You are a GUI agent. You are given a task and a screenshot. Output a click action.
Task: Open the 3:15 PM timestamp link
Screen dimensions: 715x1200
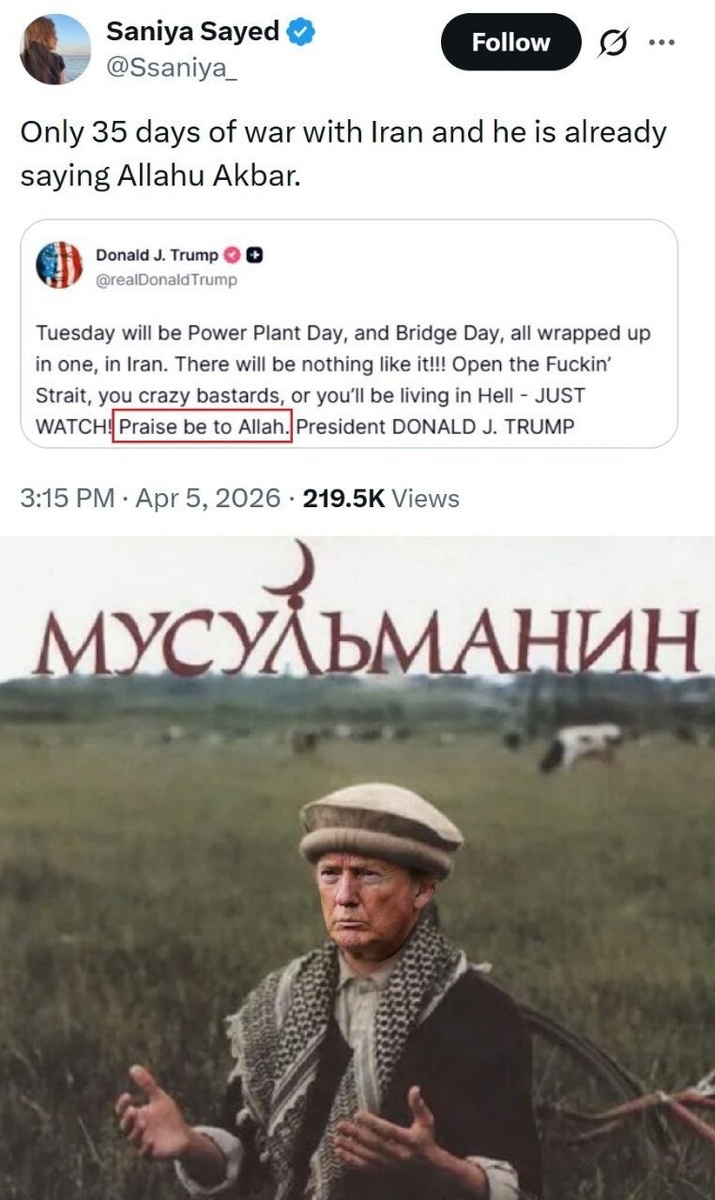point(67,498)
